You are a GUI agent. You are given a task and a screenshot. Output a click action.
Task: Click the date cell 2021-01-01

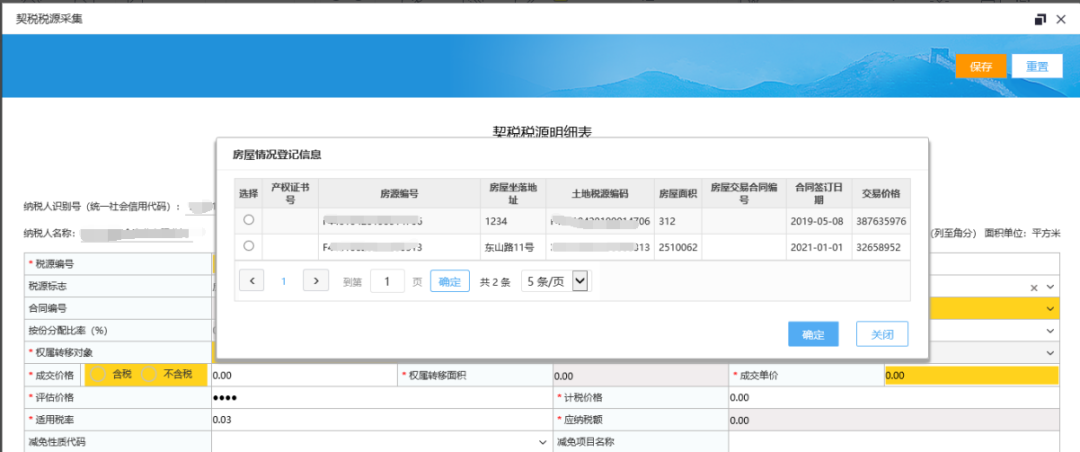coord(819,247)
